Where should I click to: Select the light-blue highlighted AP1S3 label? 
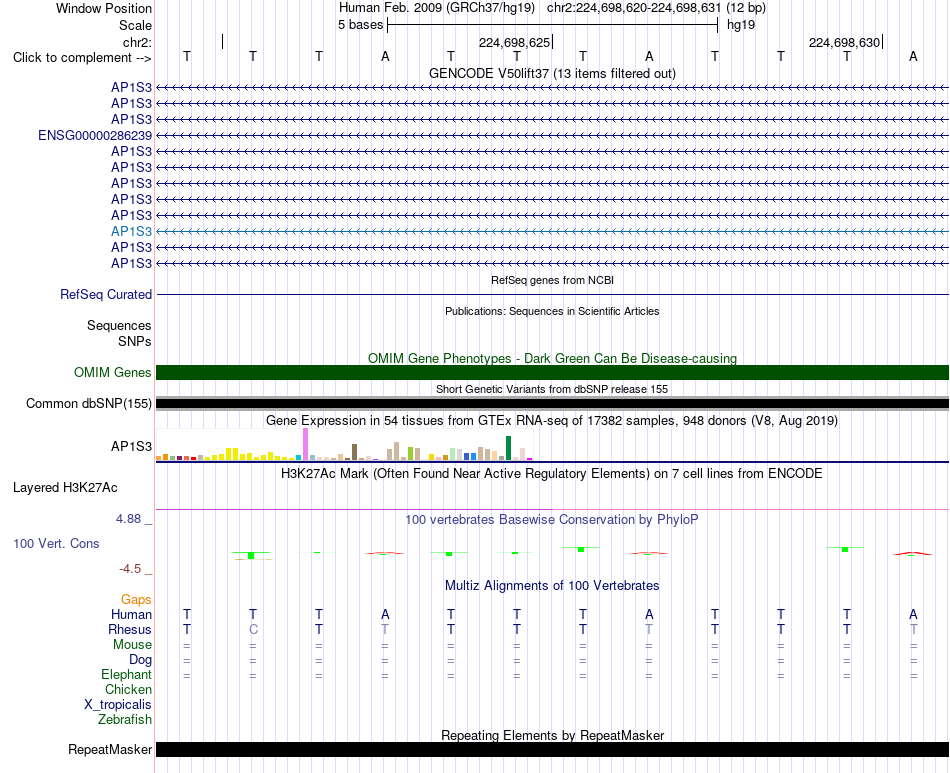tap(131, 231)
